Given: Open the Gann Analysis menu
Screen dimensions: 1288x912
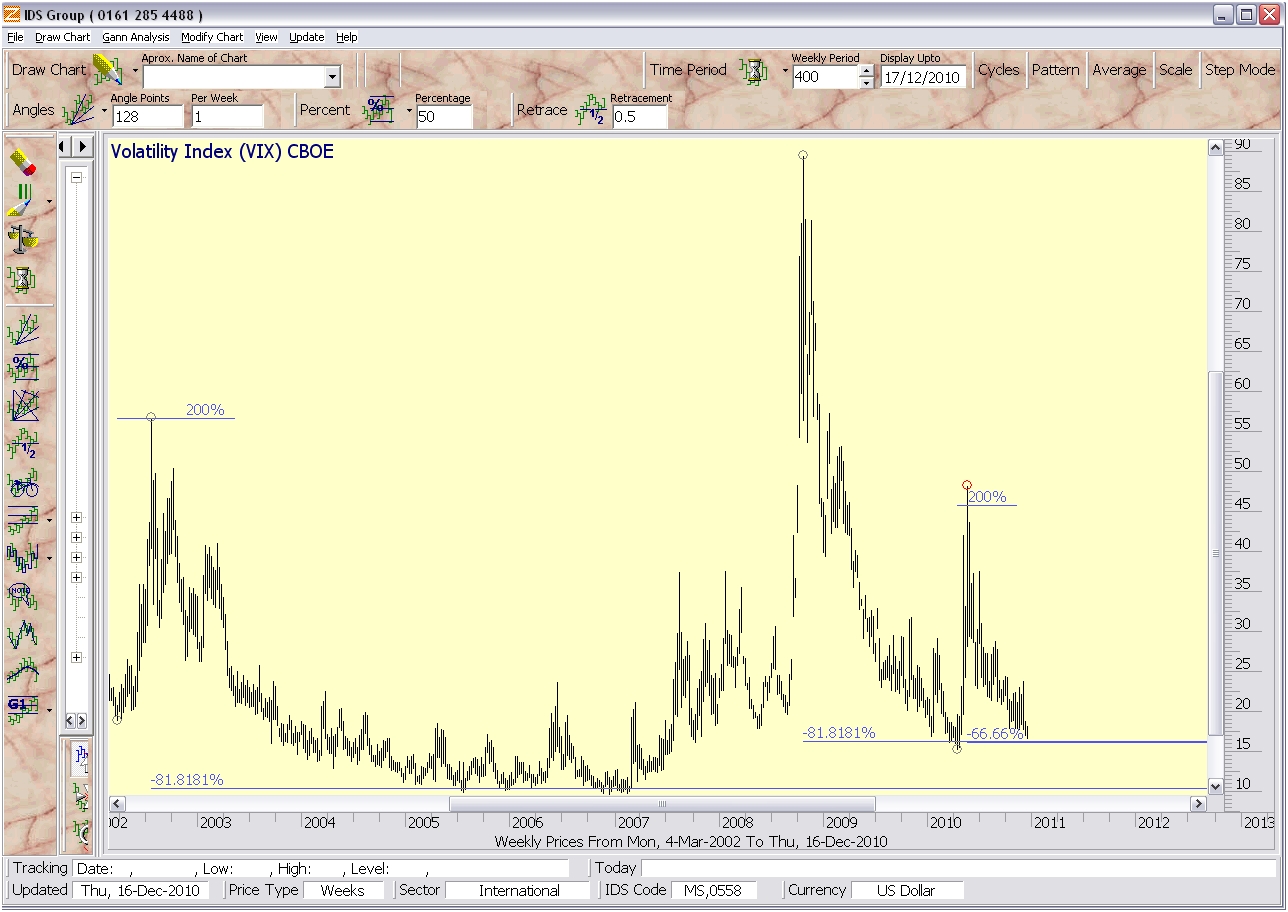Looking at the screenshot, I should click(x=135, y=37).
